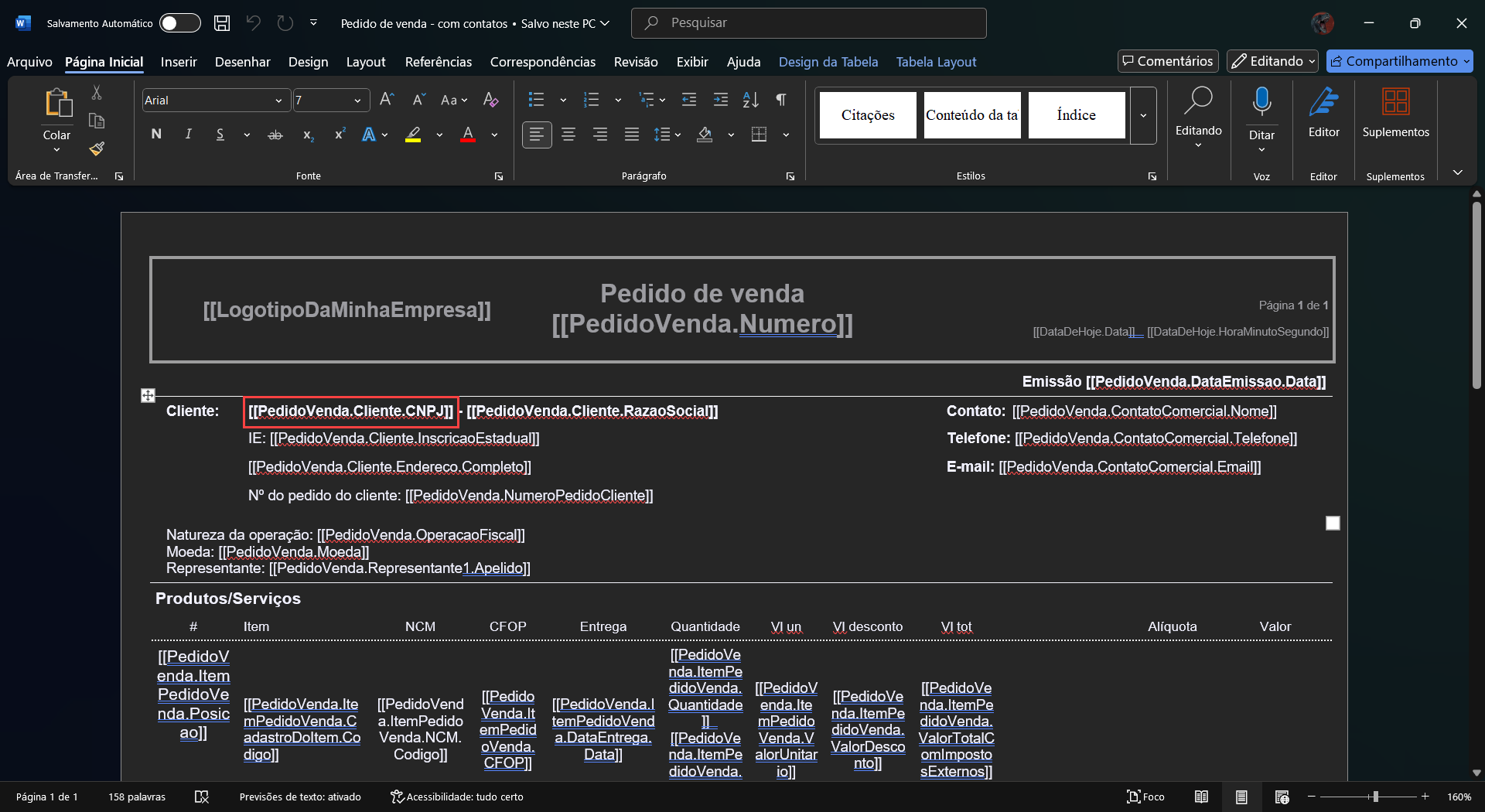This screenshot has width=1485, height=812.
Task: Open the Ditar microphone tool
Action: 1261,101
